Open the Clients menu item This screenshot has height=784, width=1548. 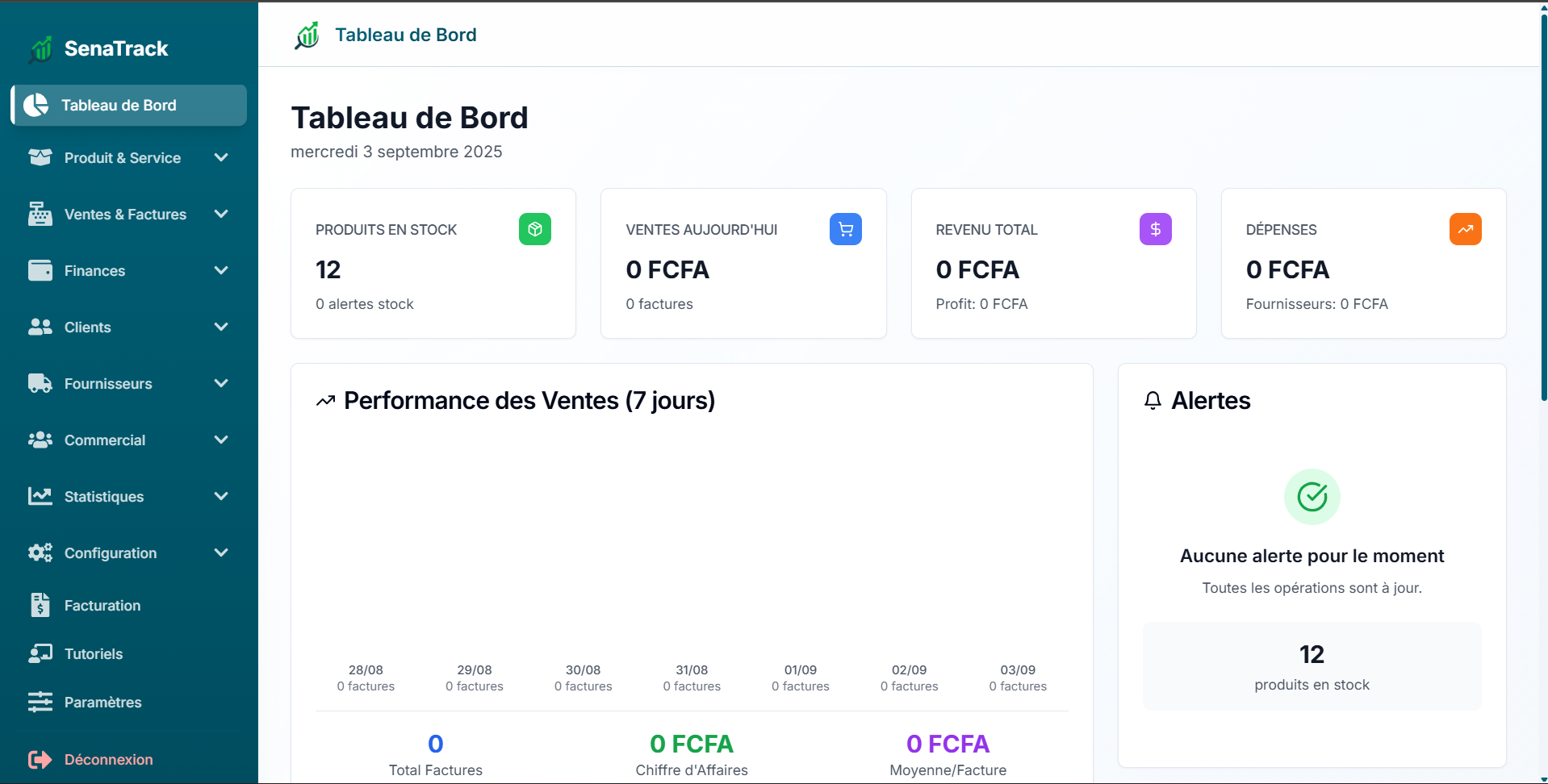(x=88, y=327)
